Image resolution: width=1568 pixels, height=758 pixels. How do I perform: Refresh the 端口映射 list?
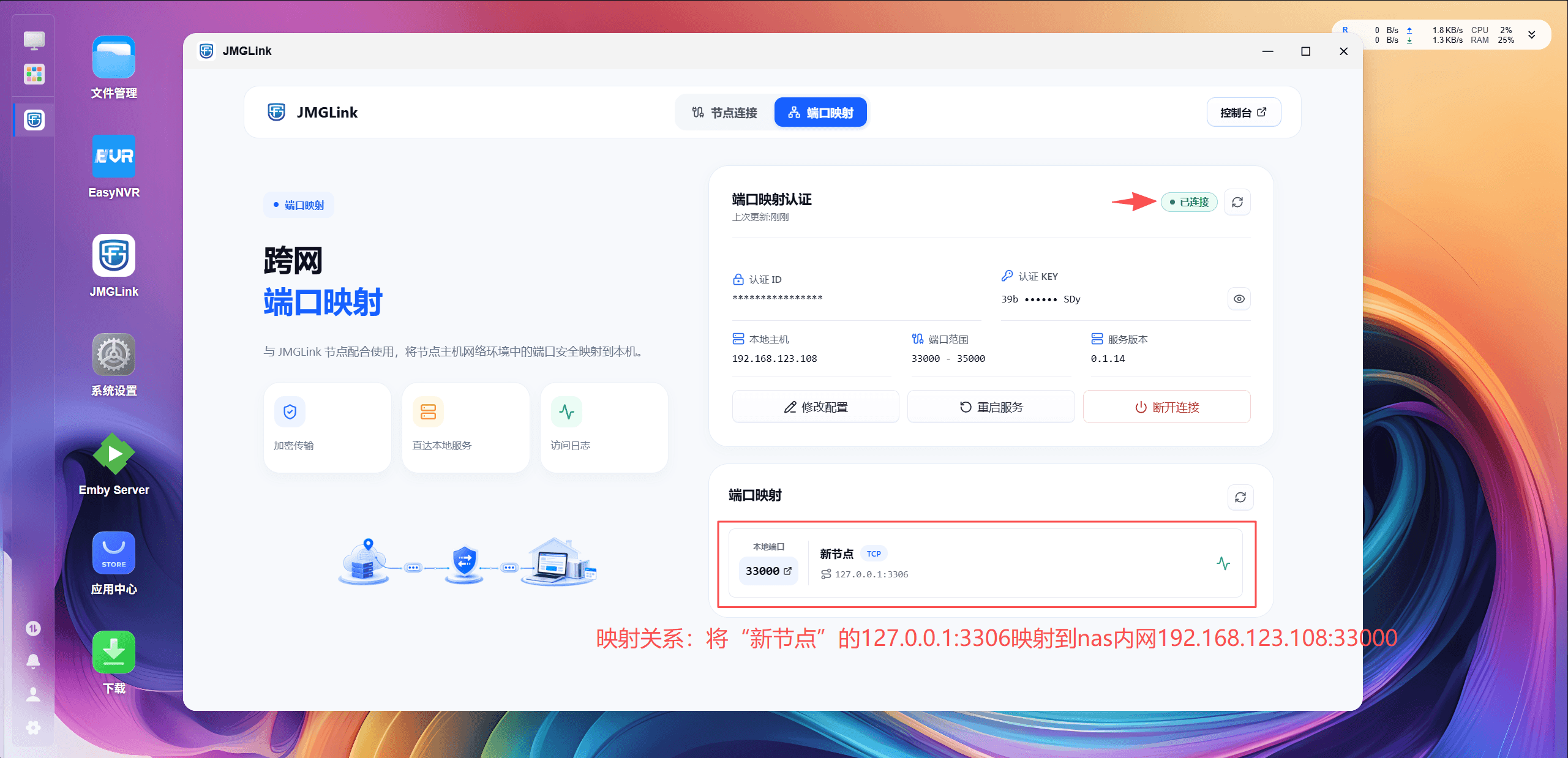[1240, 497]
